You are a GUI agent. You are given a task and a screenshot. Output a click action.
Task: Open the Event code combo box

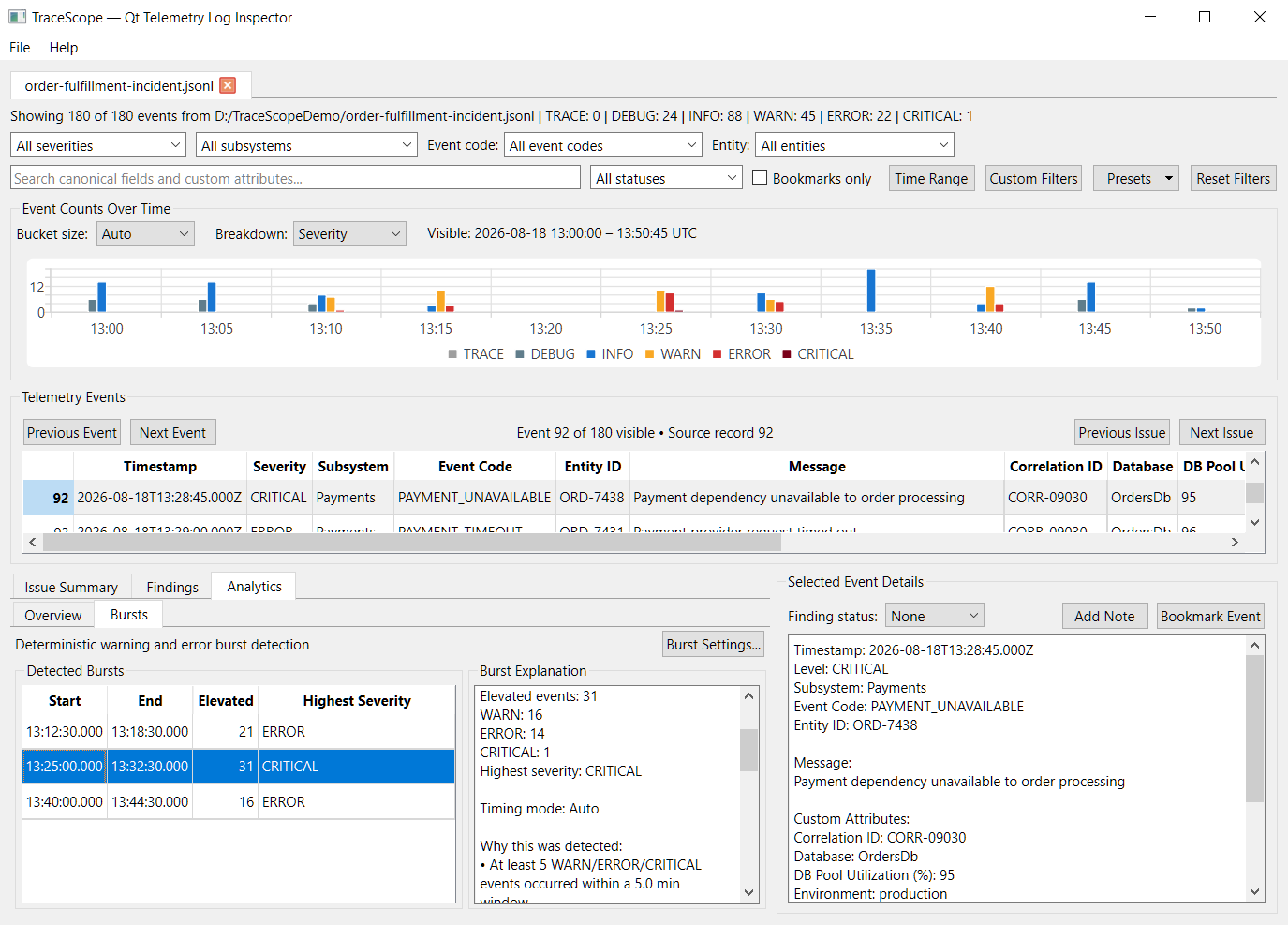pyautogui.click(x=603, y=145)
